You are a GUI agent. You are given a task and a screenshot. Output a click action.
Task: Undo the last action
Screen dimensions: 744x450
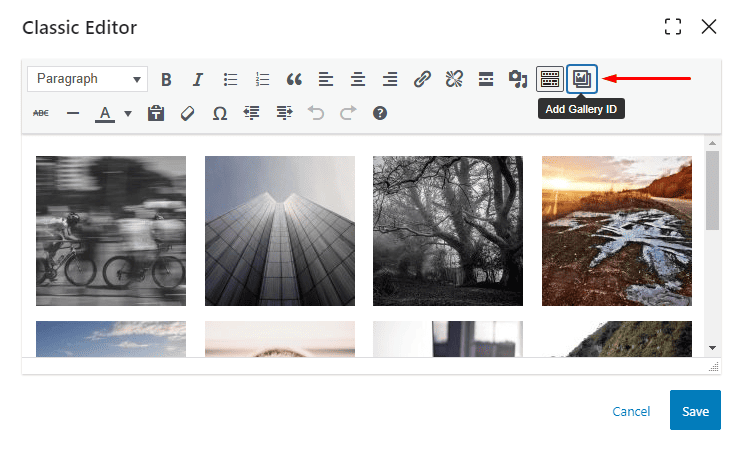(x=316, y=113)
